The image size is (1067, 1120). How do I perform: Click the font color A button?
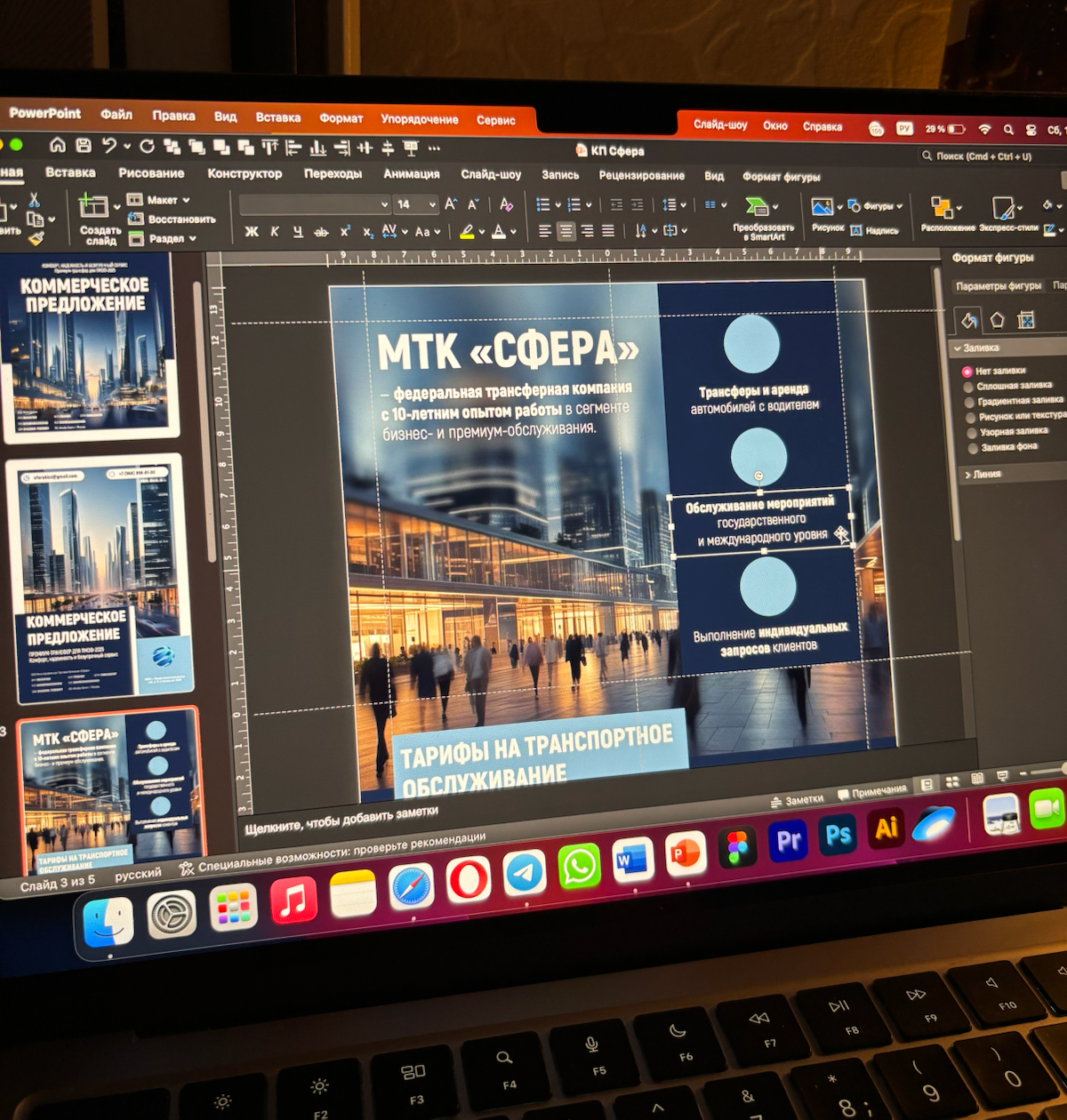[x=499, y=232]
